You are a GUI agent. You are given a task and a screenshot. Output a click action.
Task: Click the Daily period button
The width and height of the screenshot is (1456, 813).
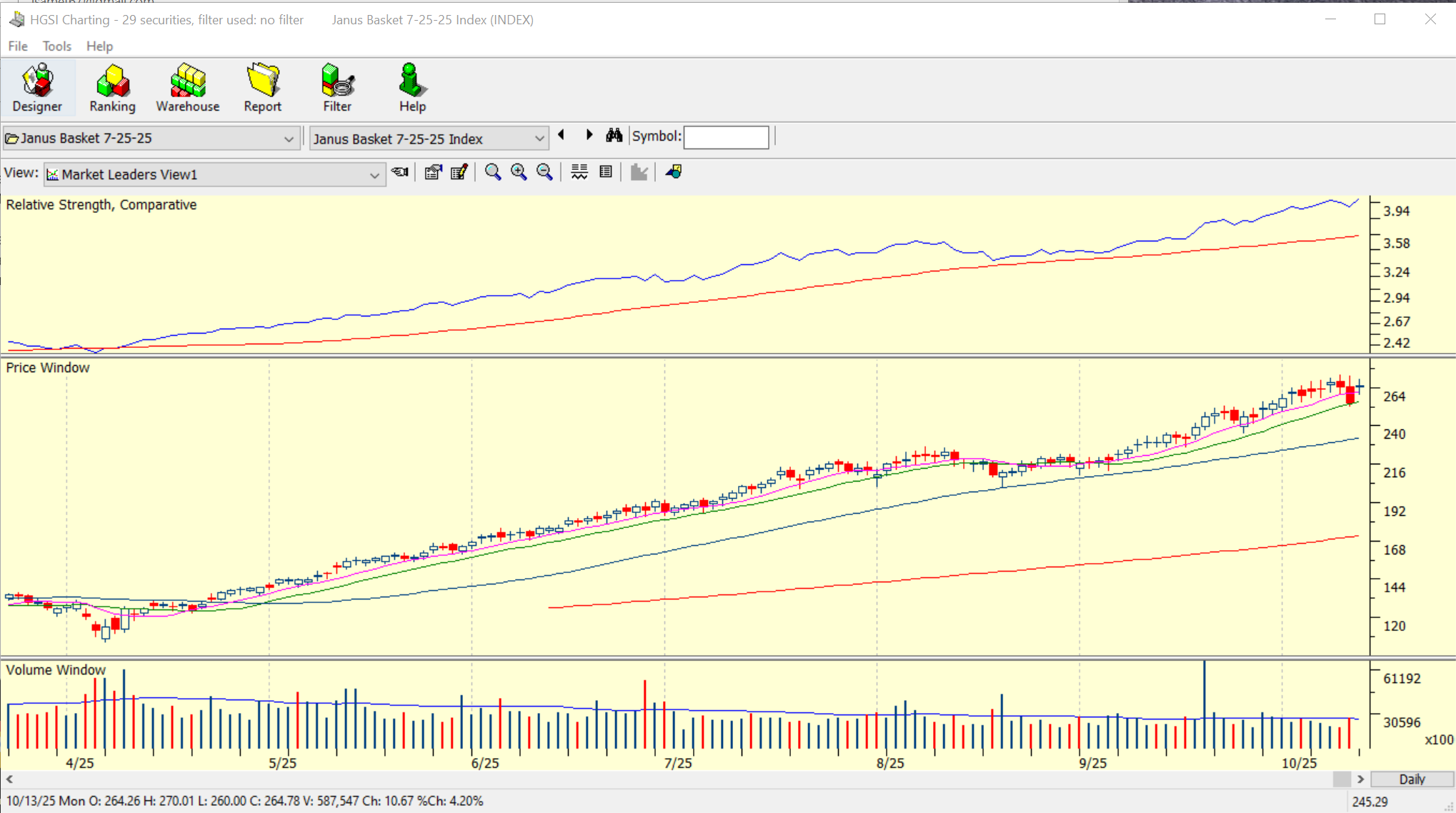pyautogui.click(x=1412, y=779)
